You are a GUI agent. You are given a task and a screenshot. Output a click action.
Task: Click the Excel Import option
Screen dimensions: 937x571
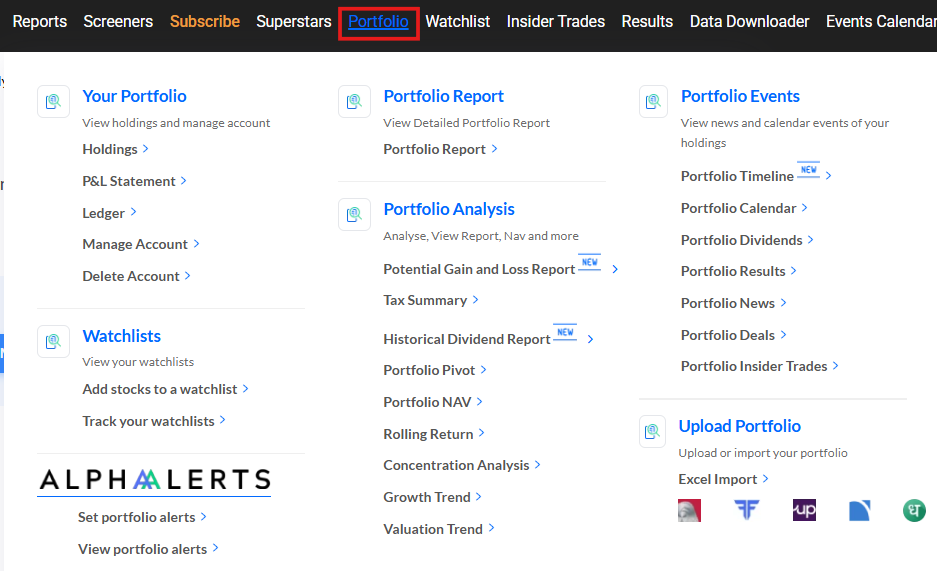pos(718,479)
